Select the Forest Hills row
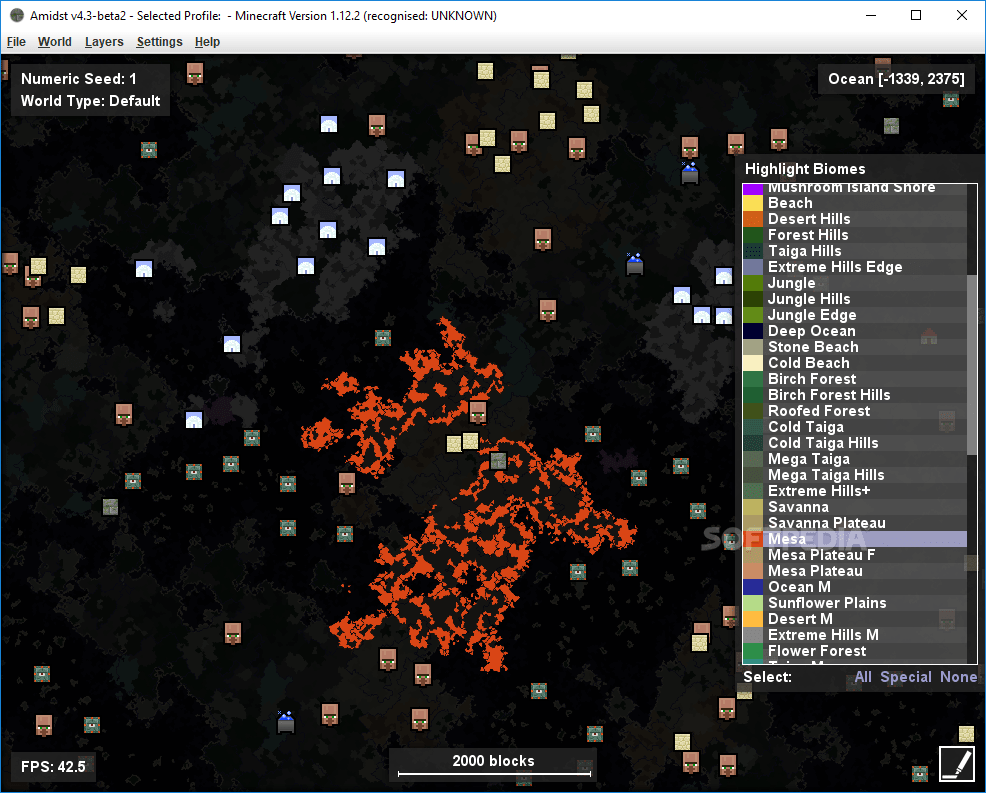 855,235
